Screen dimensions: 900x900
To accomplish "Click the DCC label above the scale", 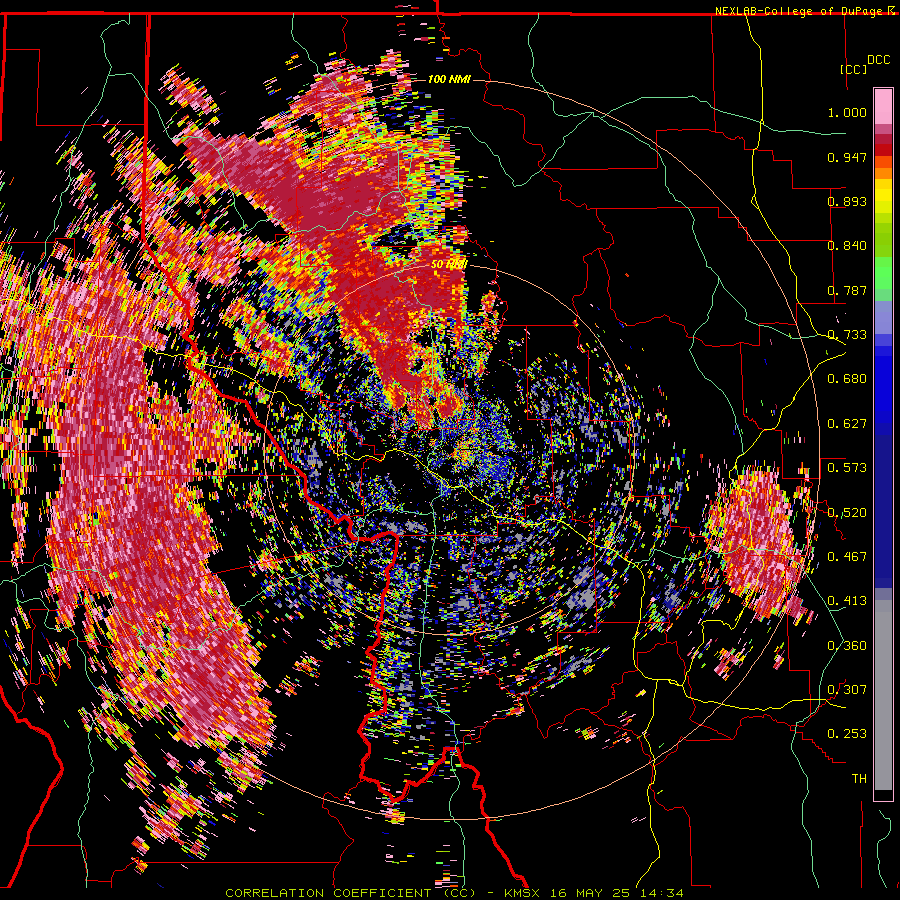I will coord(878,60).
